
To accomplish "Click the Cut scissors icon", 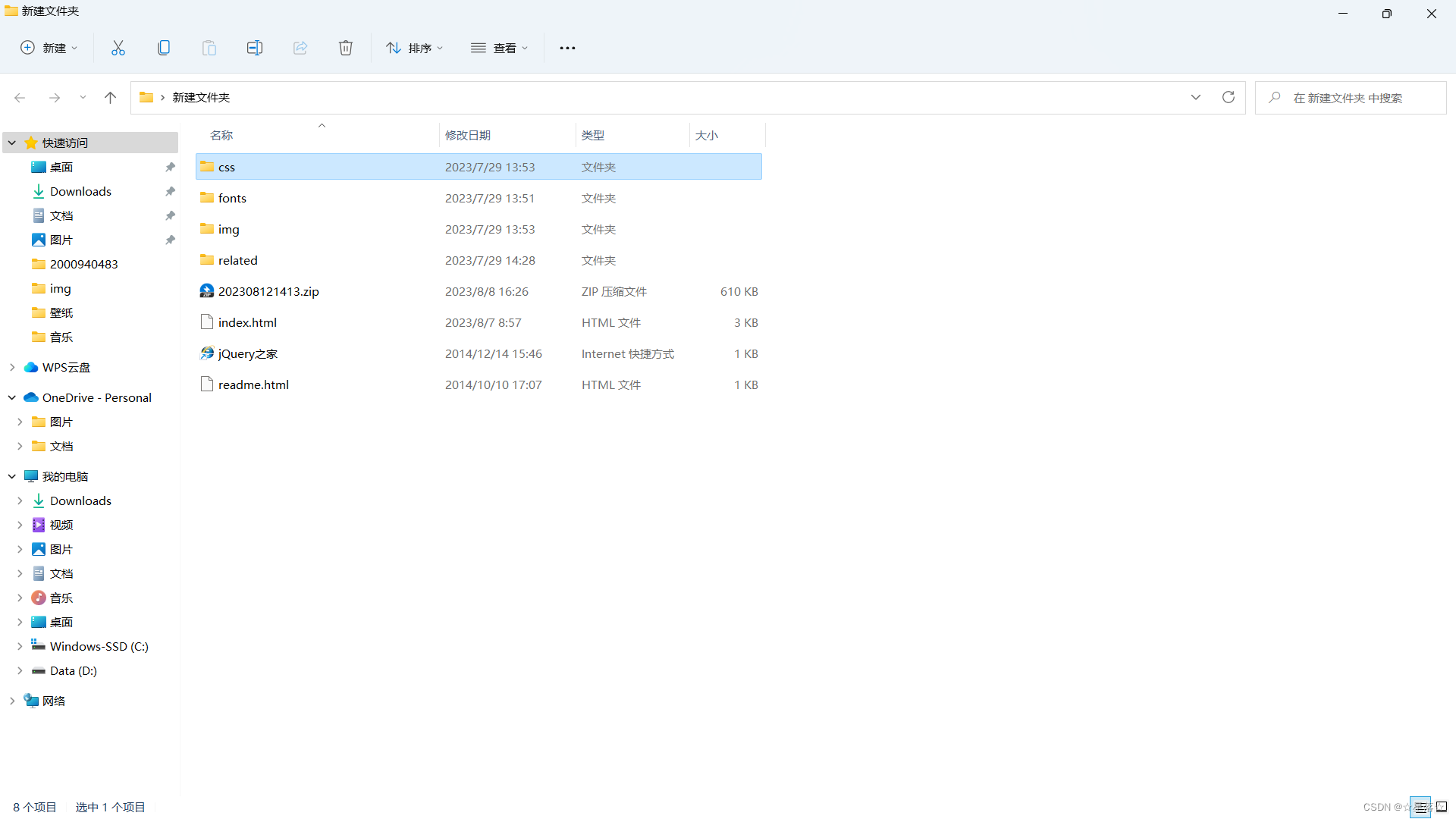I will 118,48.
